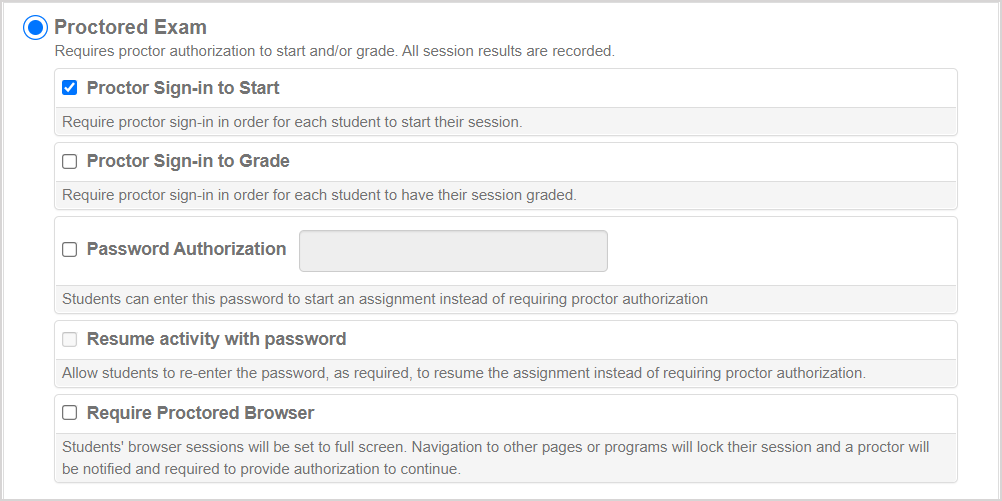
Task: Click the description about re-entering the password
Action: 463,373
